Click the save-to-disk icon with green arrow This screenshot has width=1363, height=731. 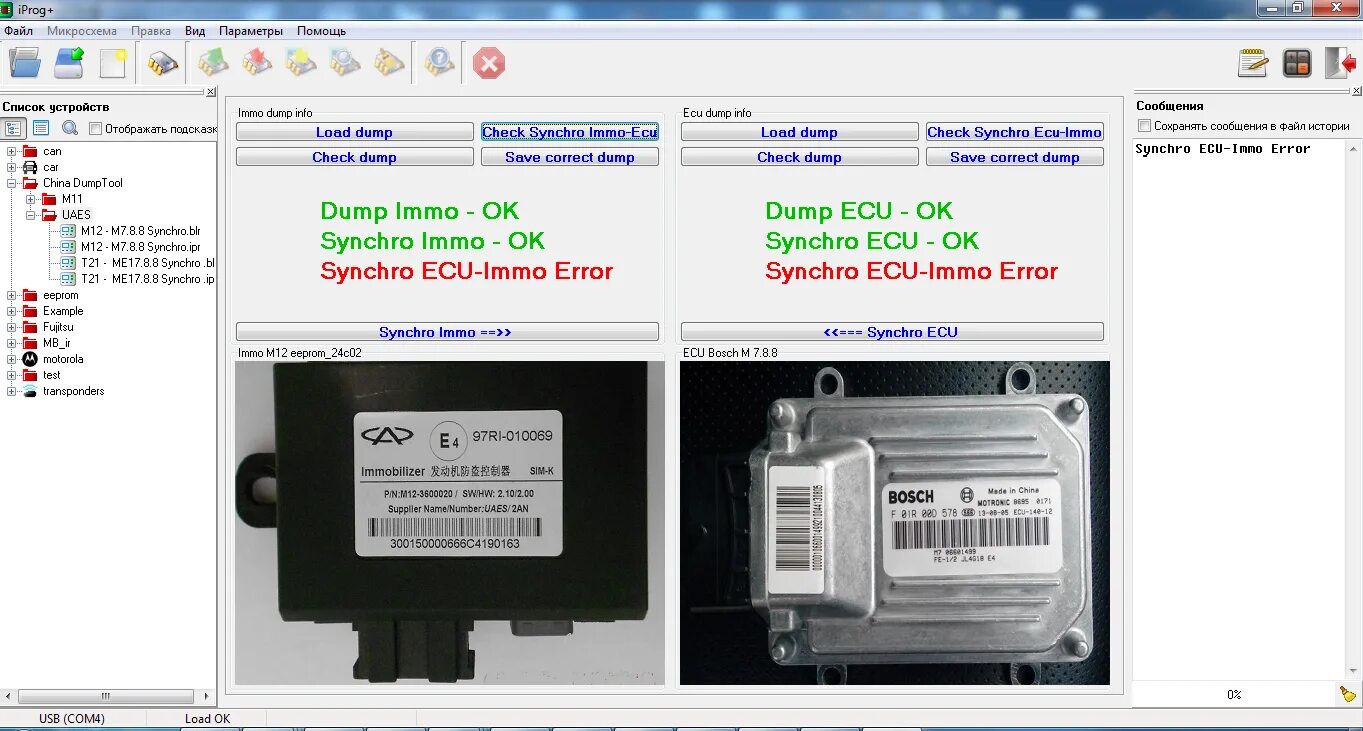point(69,63)
